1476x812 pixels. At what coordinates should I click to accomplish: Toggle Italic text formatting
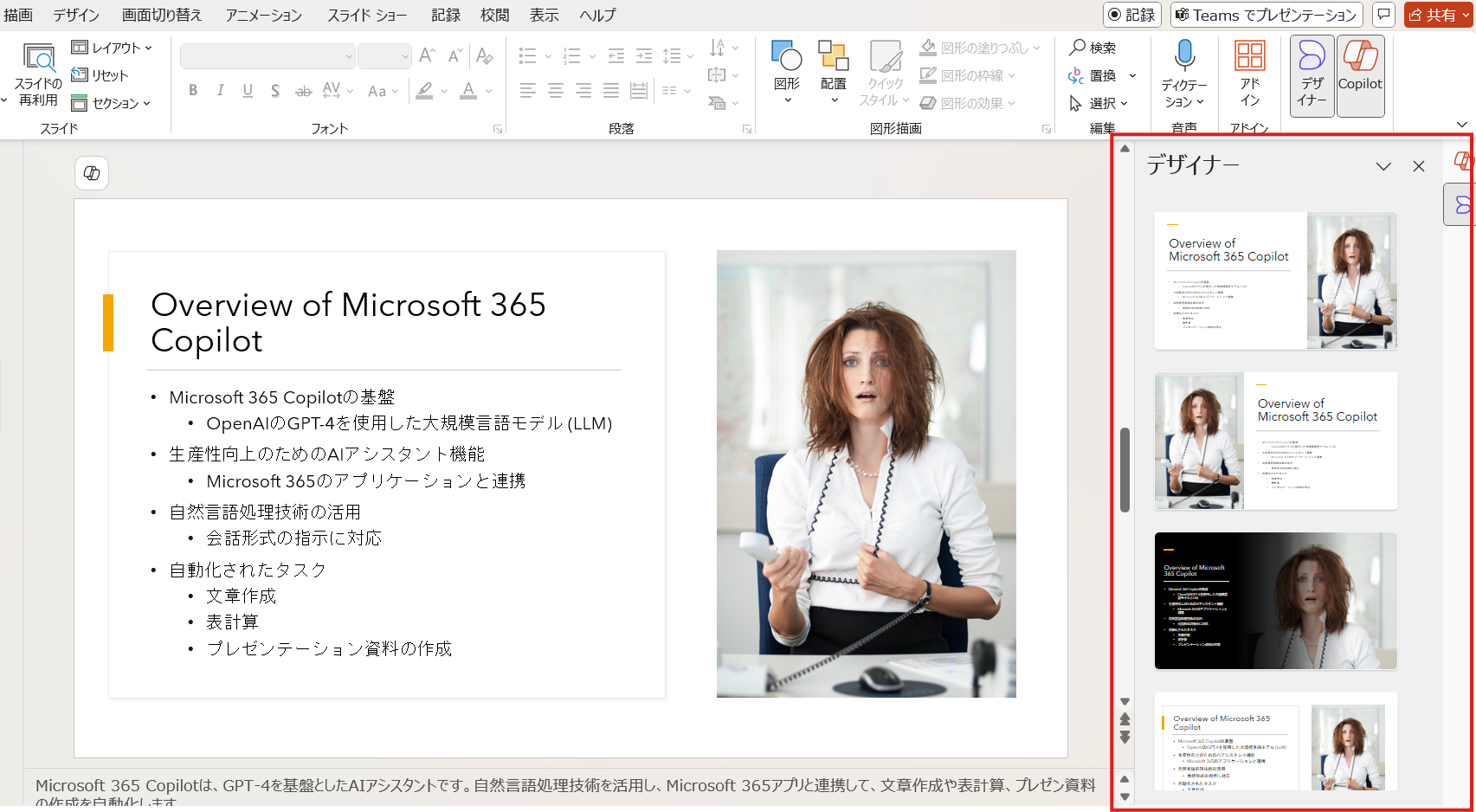221,90
